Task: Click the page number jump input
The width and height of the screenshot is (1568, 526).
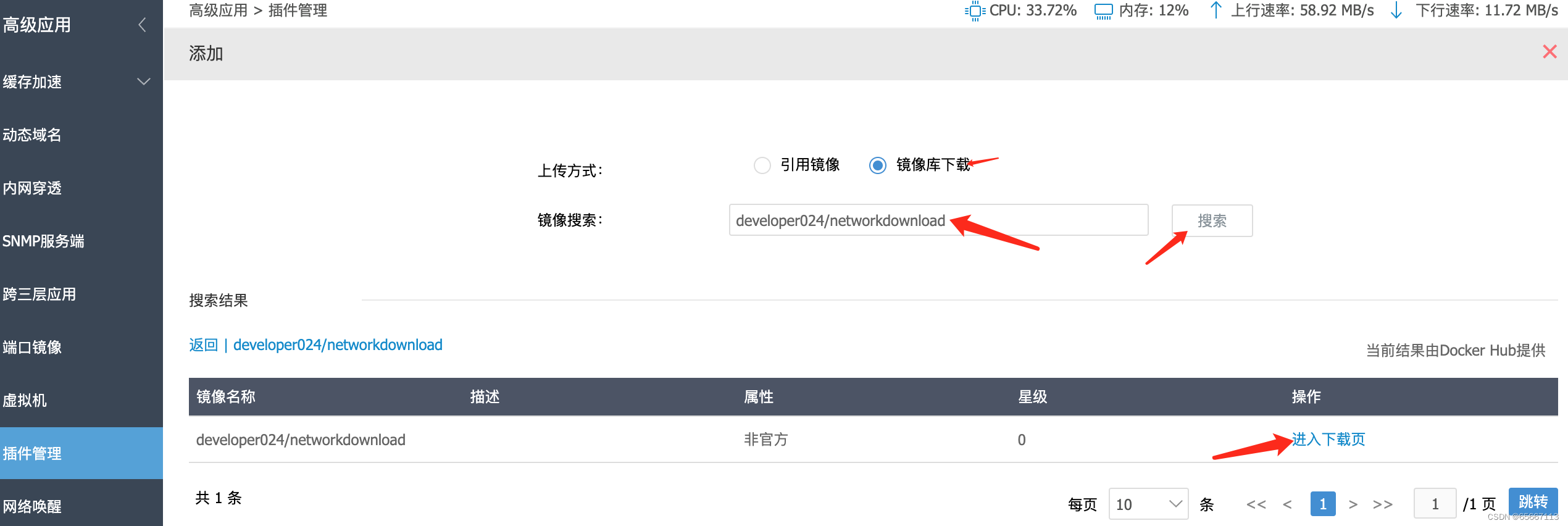Action: tap(1435, 504)
